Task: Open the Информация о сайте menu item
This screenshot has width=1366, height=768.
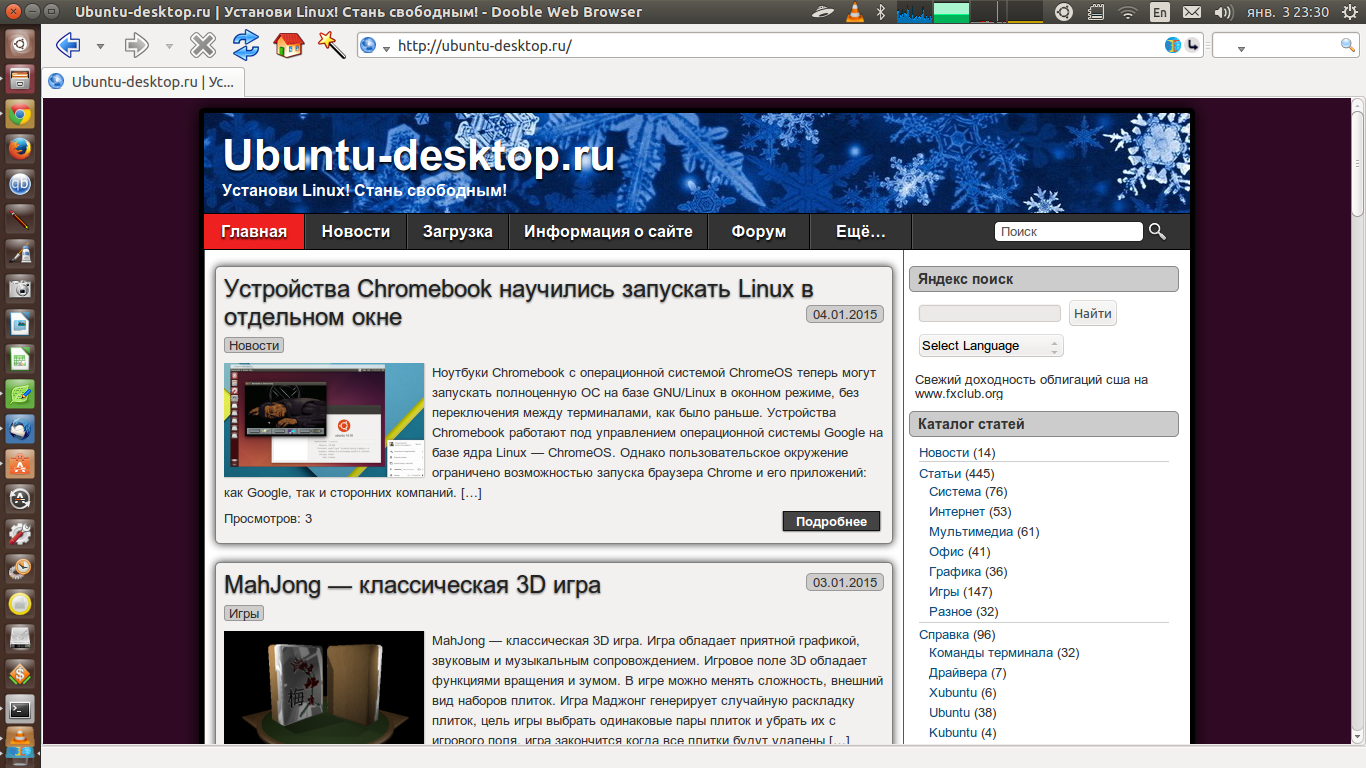Action: (x=608, y=231)
